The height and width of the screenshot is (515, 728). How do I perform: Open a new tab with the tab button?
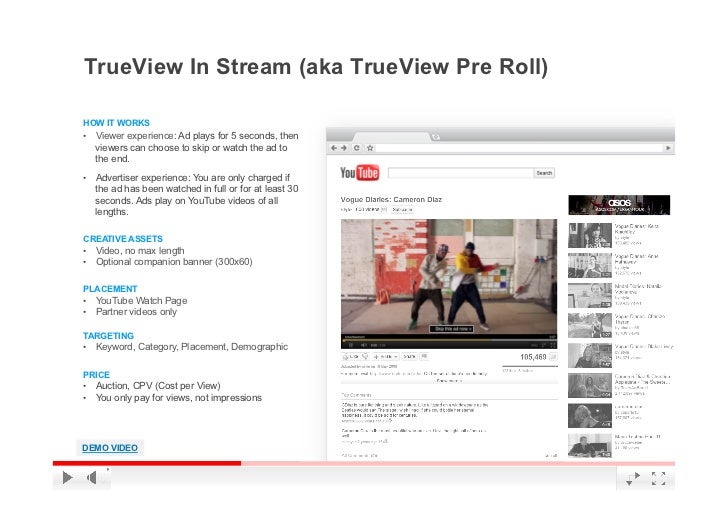[x=436, y=137]
